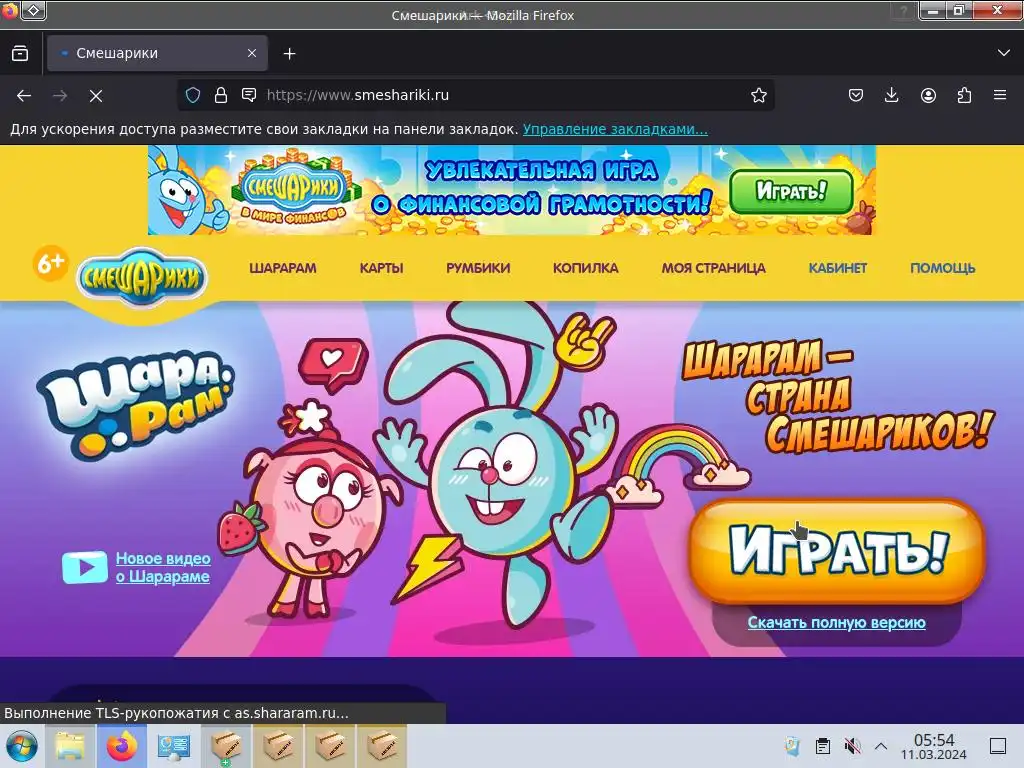
Task: Stop loading the page
Action: click(96, 96)
